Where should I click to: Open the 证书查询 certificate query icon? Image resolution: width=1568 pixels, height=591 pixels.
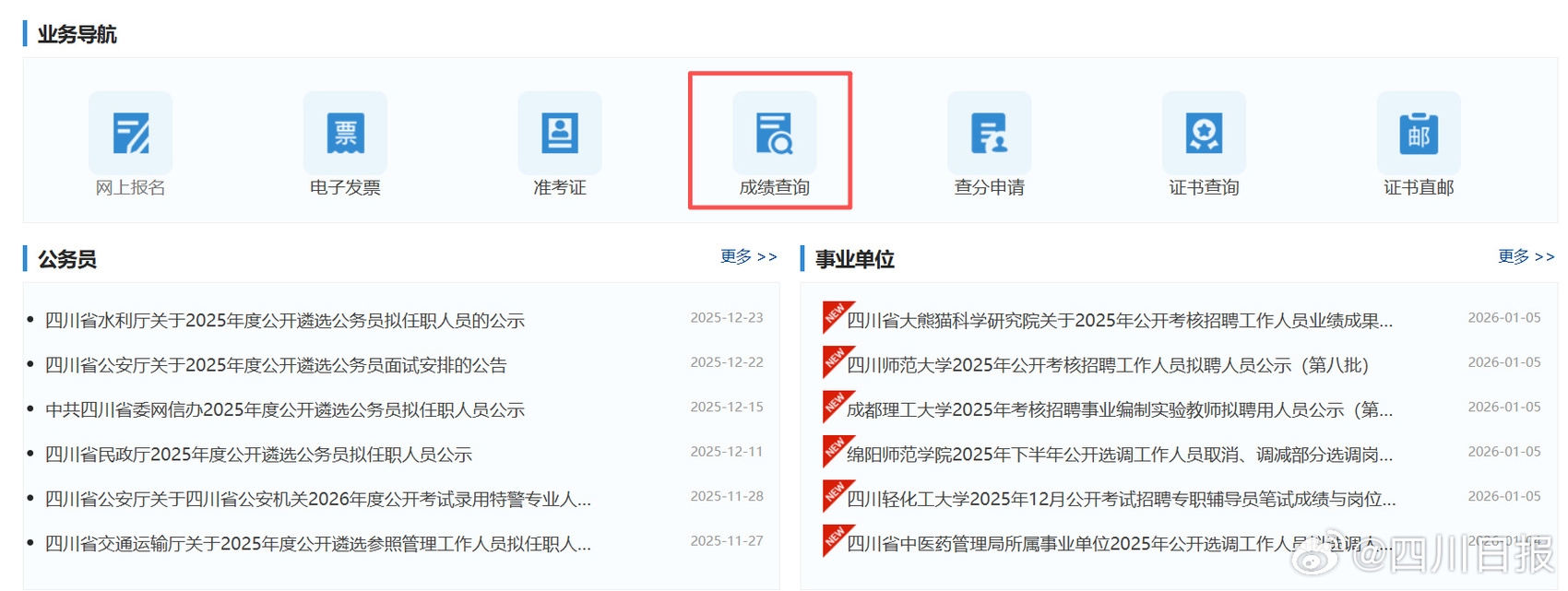tap(1204, 135)
